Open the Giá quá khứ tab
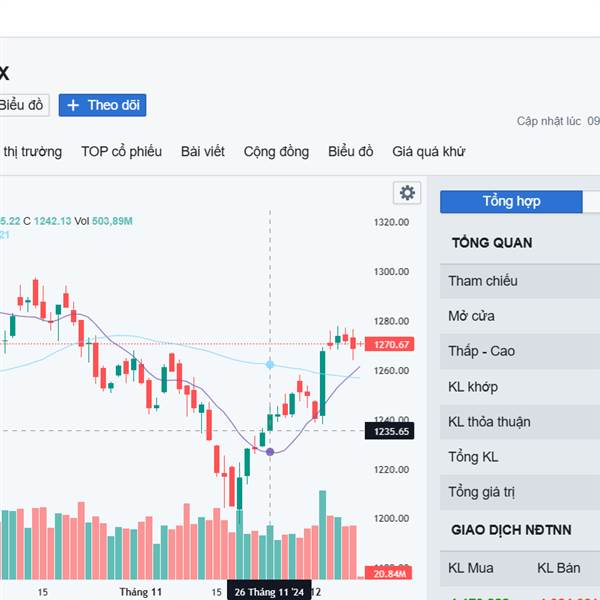The height and width of the screenshot is (600, 600). click(428, 152)
